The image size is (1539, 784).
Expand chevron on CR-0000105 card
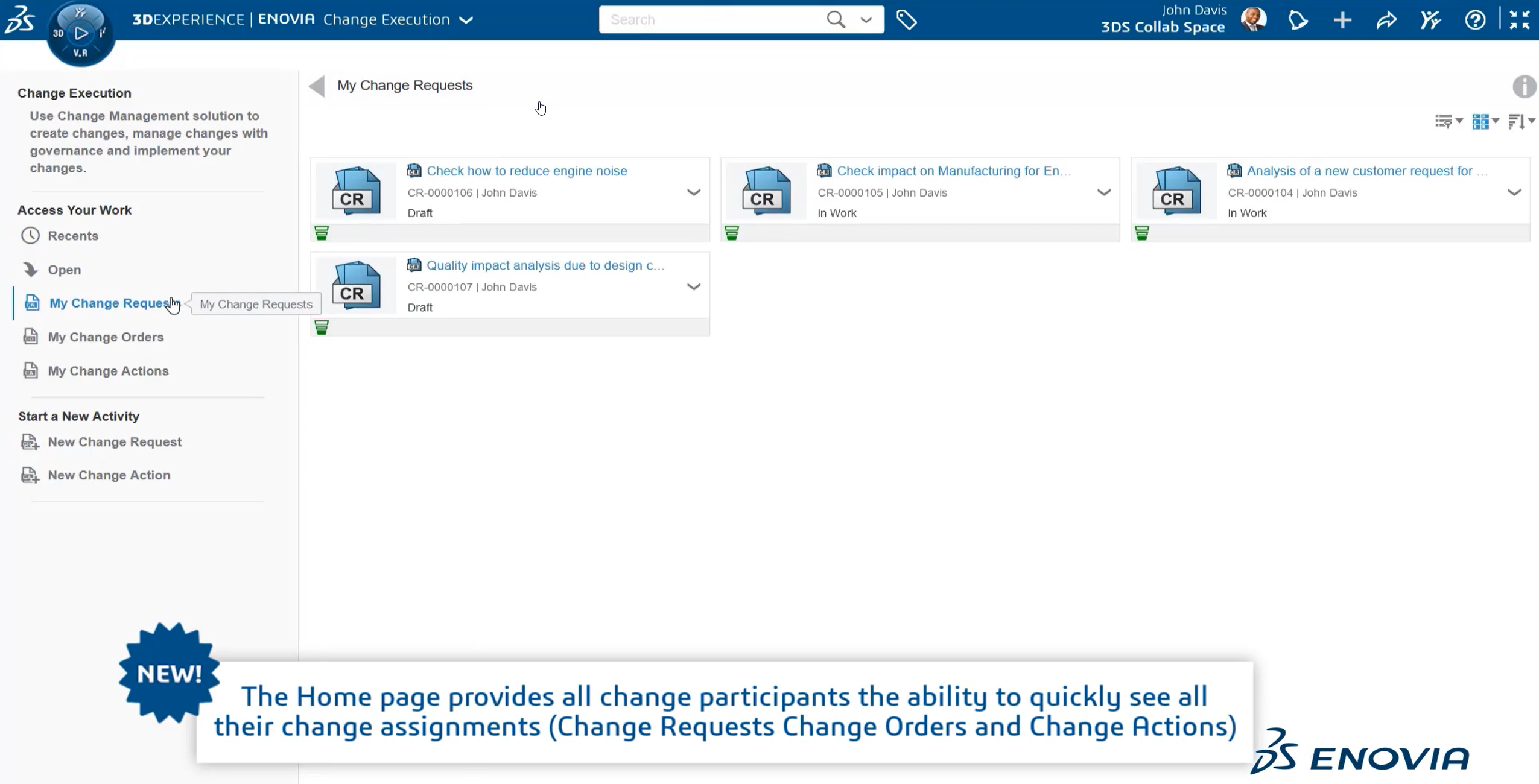tap(1104, 192)
